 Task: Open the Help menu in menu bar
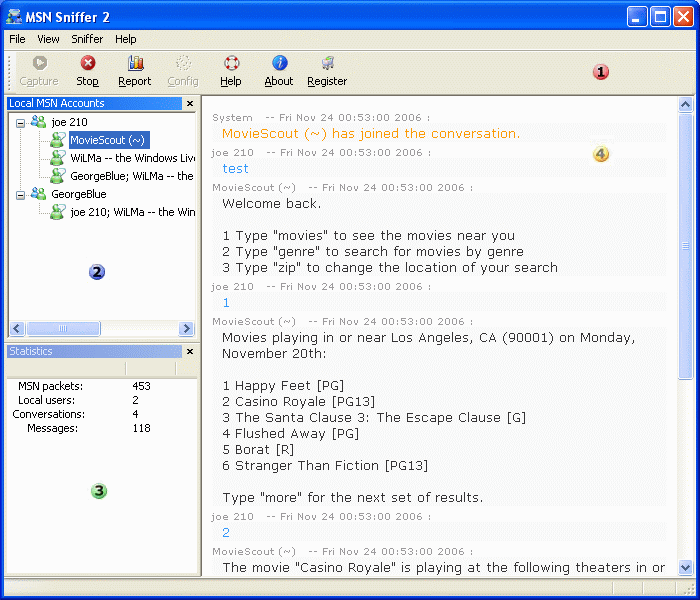pos(125,39)
